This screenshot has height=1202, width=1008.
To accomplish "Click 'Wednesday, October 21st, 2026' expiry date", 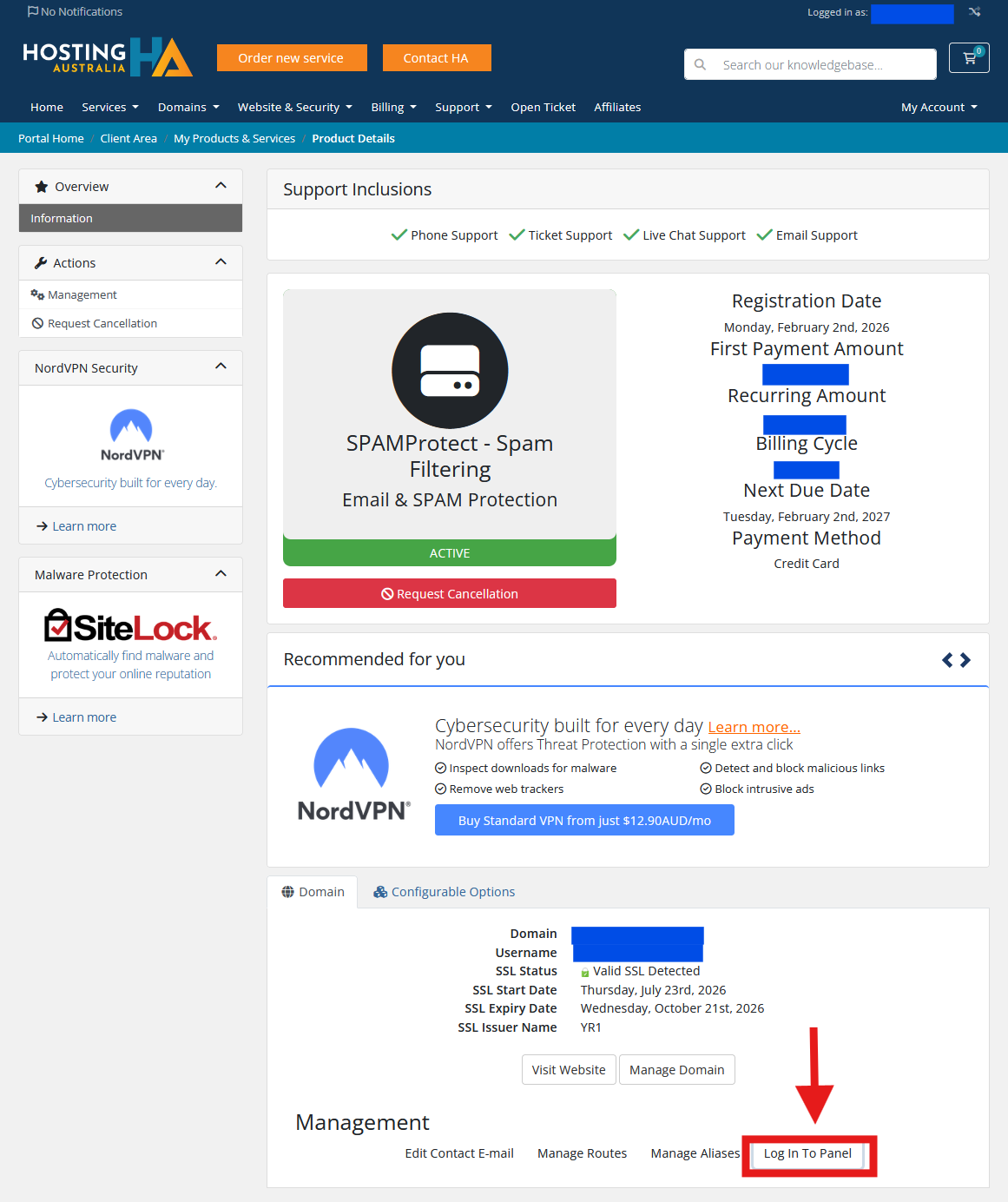I will pos(673,1008).
